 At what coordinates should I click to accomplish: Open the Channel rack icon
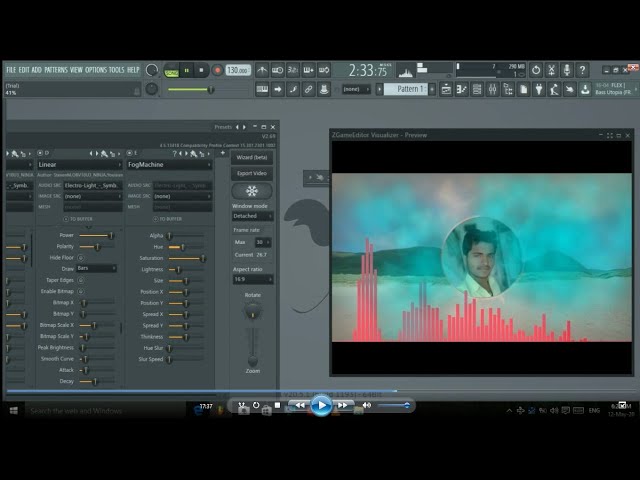tap(477, 89)
